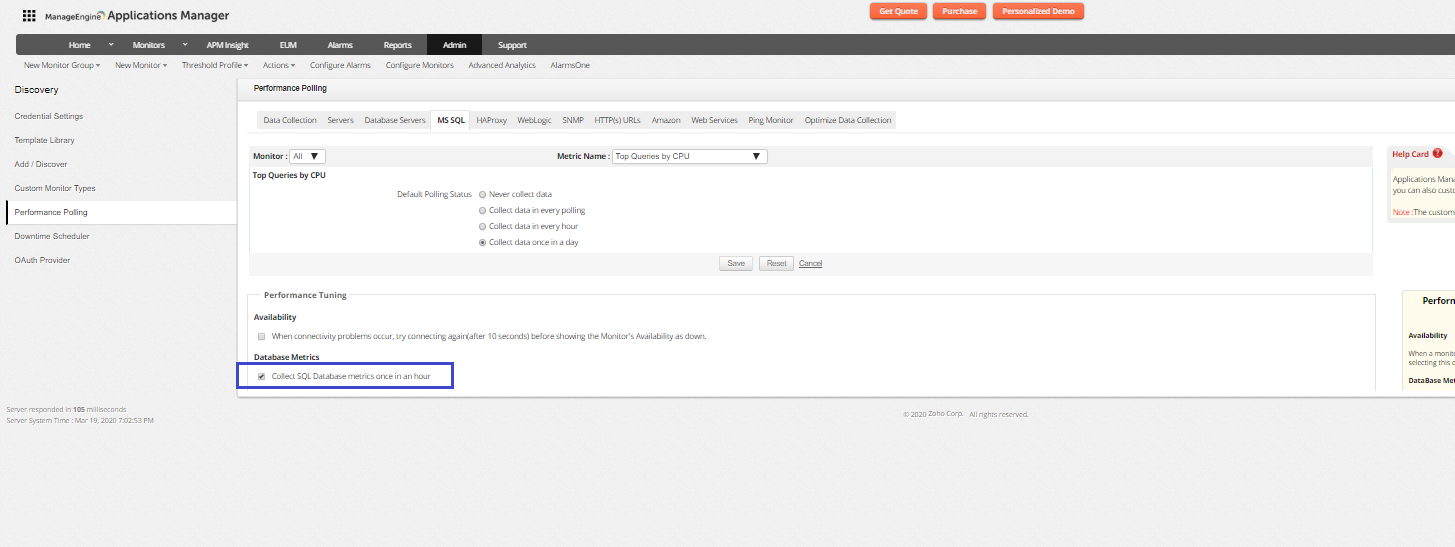1455x547 pixels.
Task: Open APM Insight in main navigation
Action: click(x=230, y=45)
